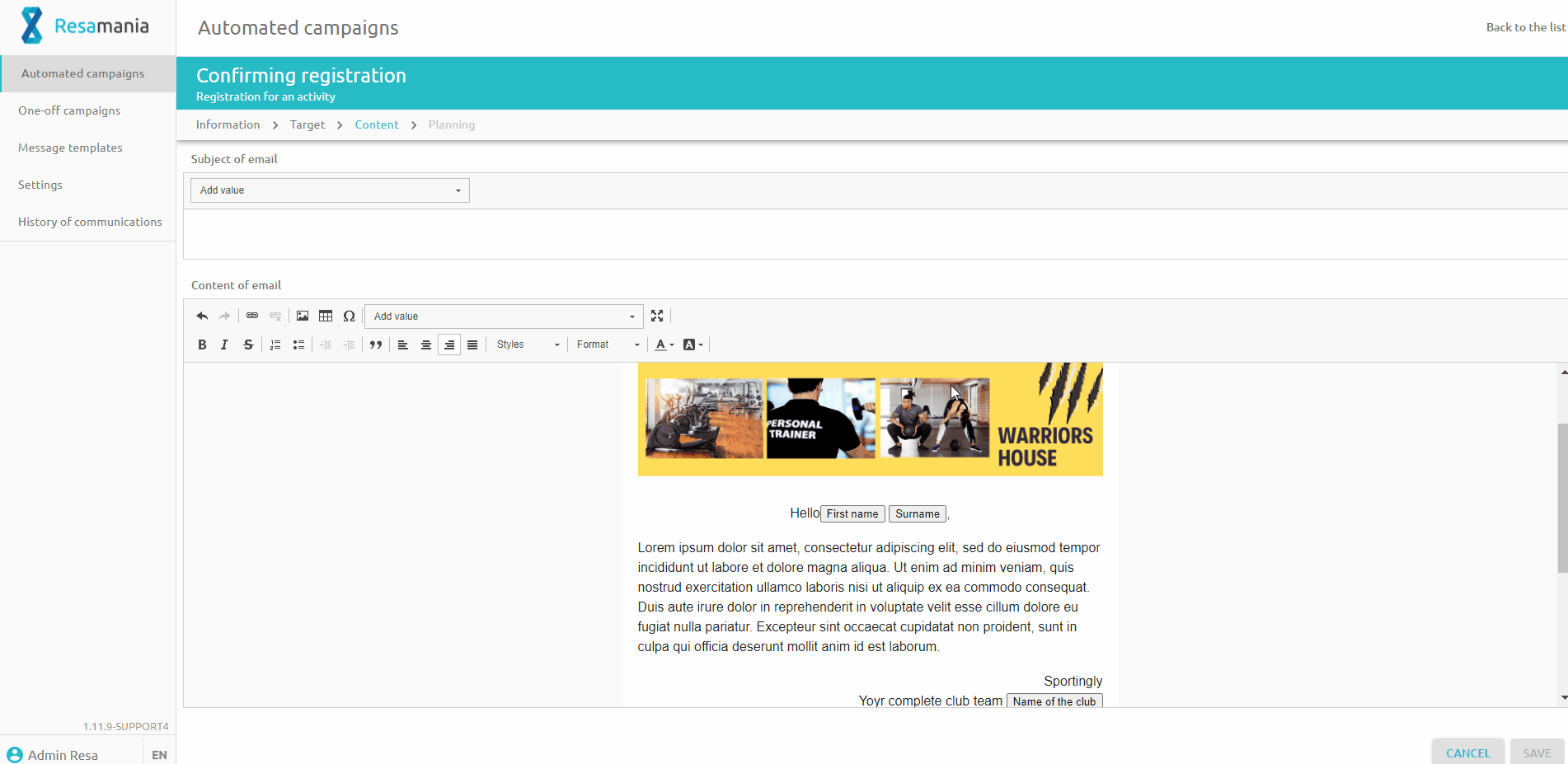The image size is (1568, 764).
Task: Go to the Information step
Action: (x=228, y=125)
